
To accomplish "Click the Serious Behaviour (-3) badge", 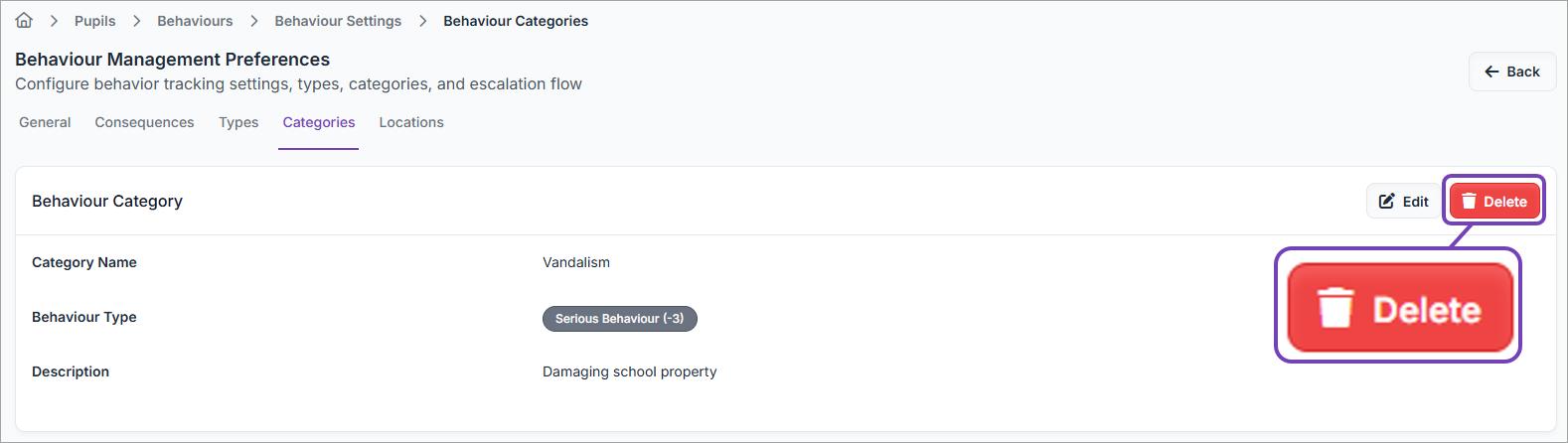I will tap(619, 319).
